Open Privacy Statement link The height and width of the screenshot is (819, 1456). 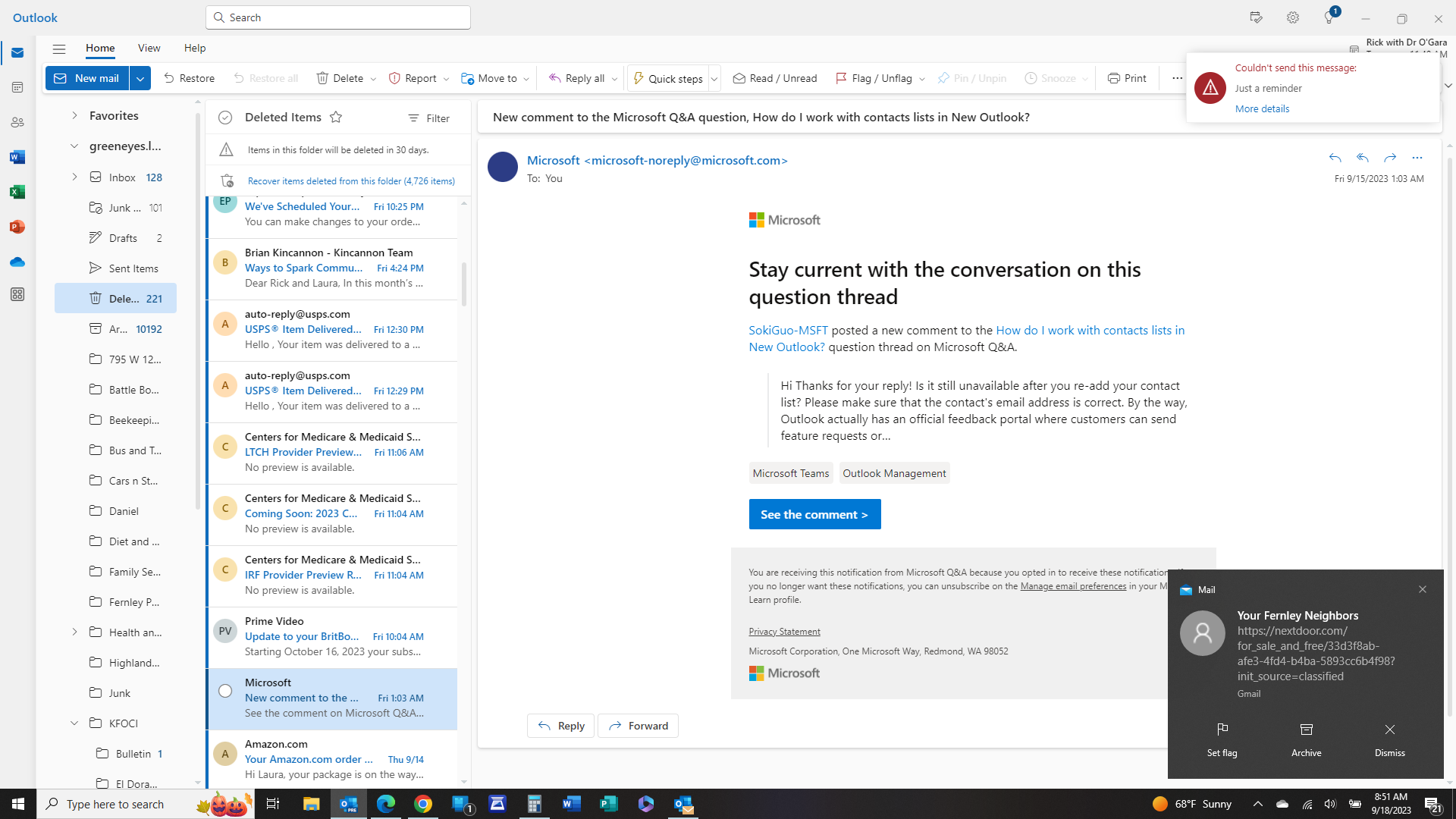click(784, 631)
